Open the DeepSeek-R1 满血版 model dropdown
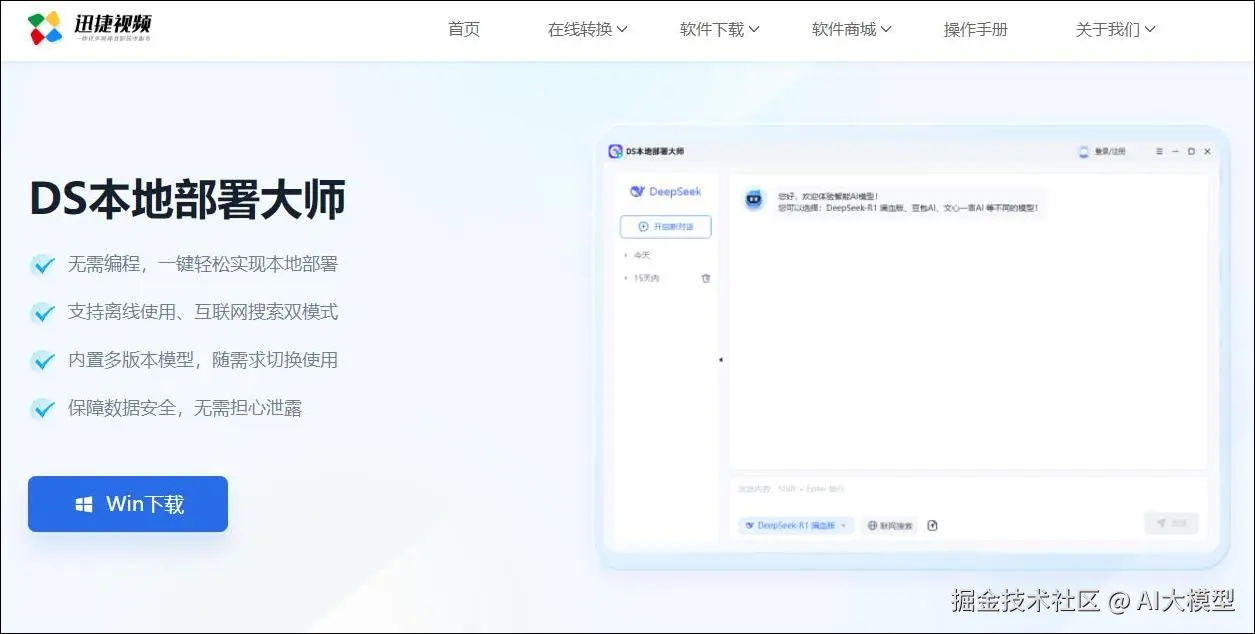 point(795,525)
